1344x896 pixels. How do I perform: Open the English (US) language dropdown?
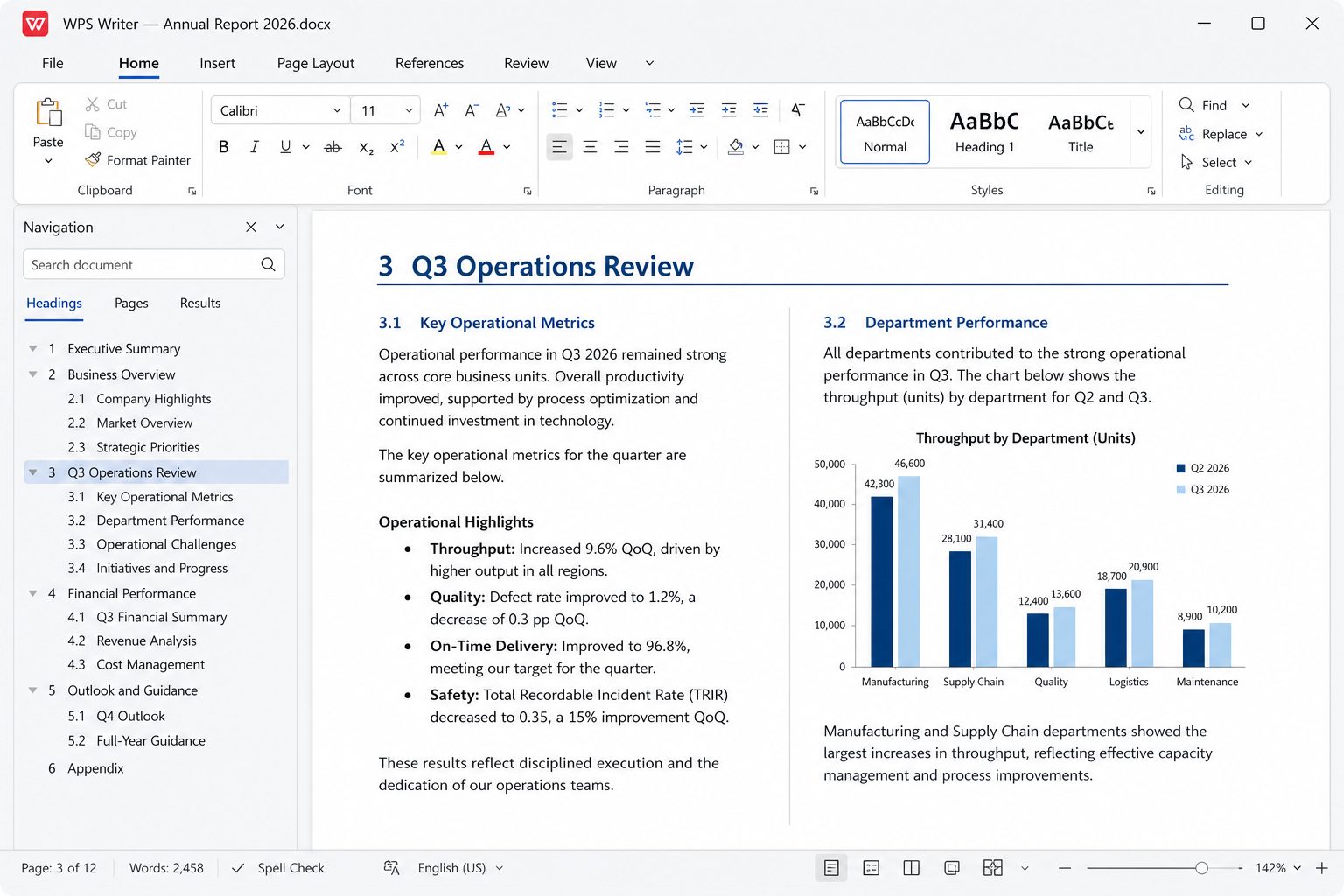point(500,868)
